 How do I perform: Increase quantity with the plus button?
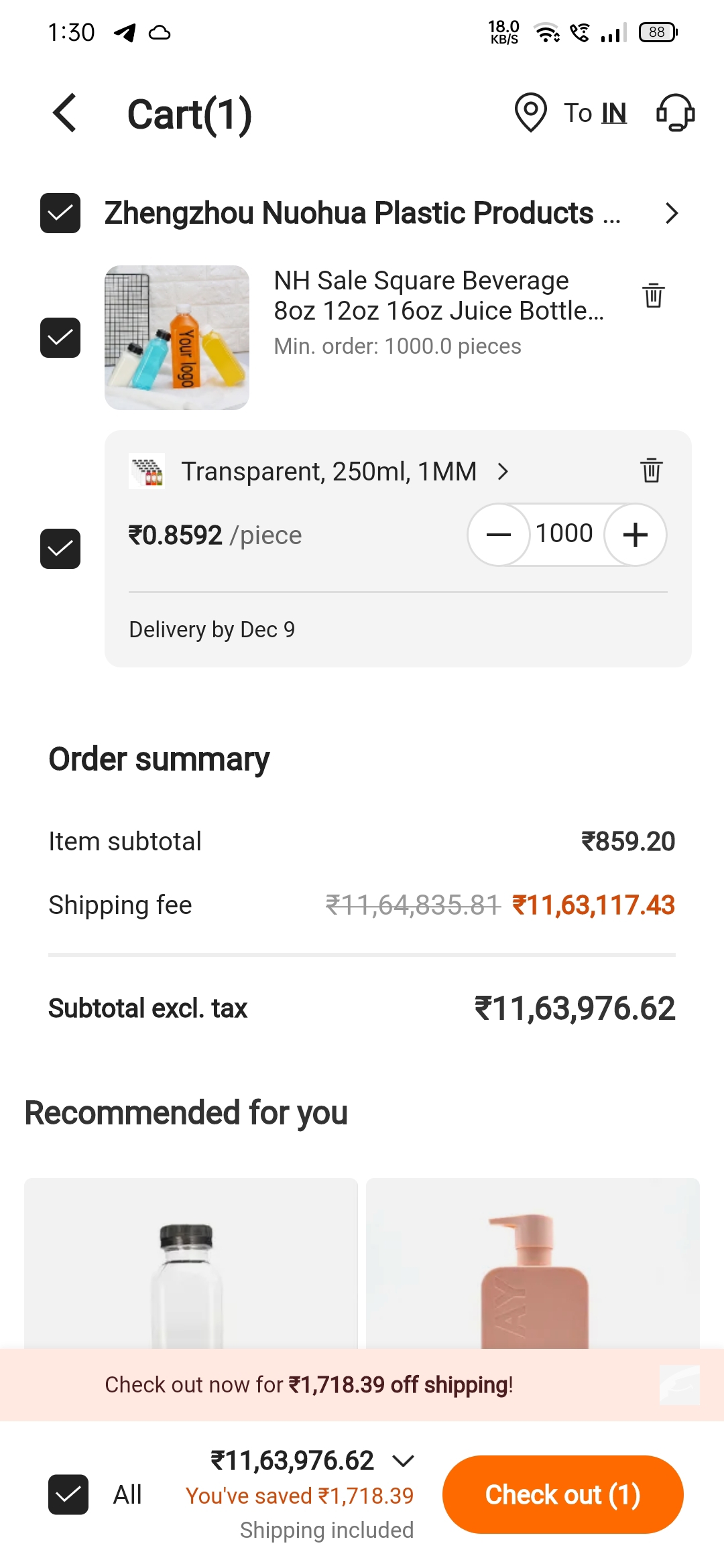pos(635,535)
